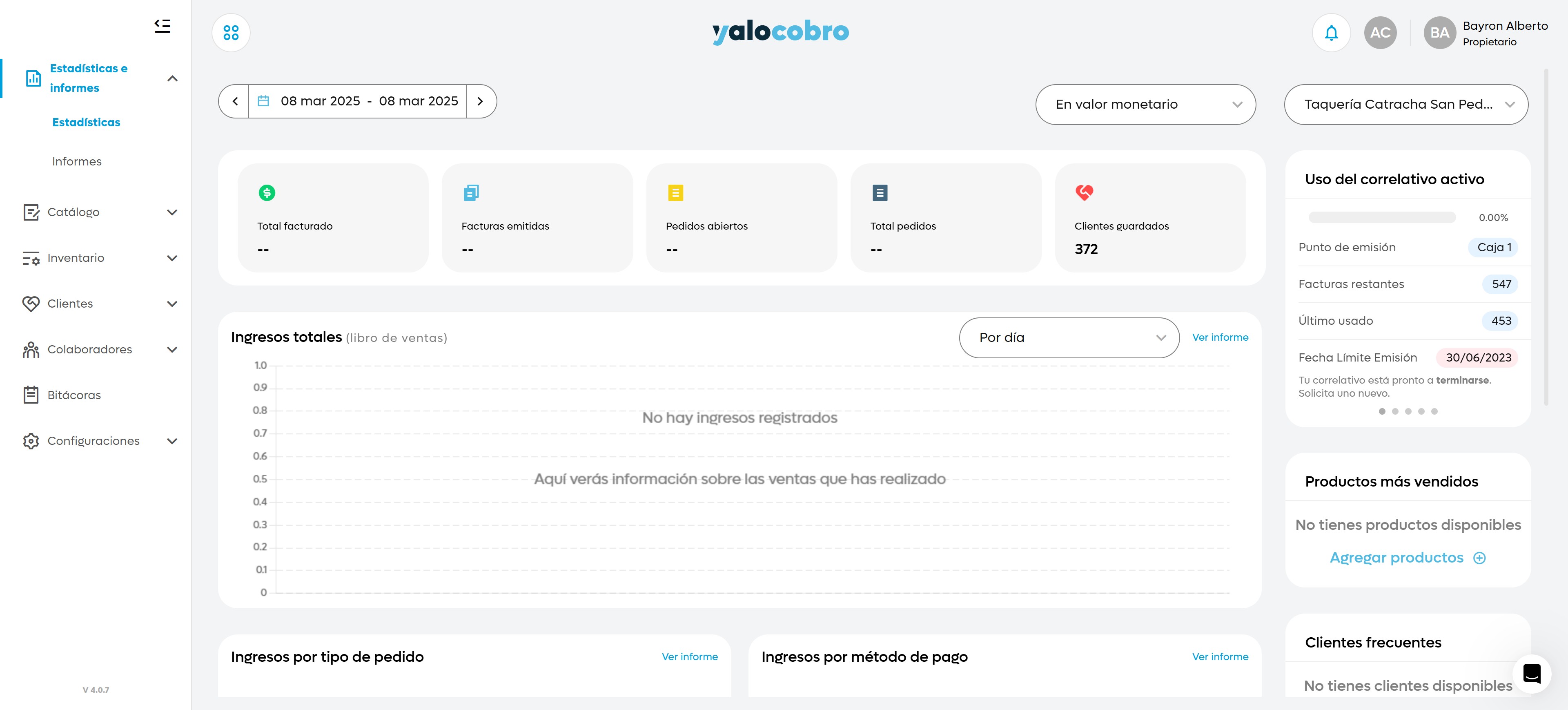Collapse the sidebar with the menu icon
The image size is (1568, 710).
pos(162,26)
